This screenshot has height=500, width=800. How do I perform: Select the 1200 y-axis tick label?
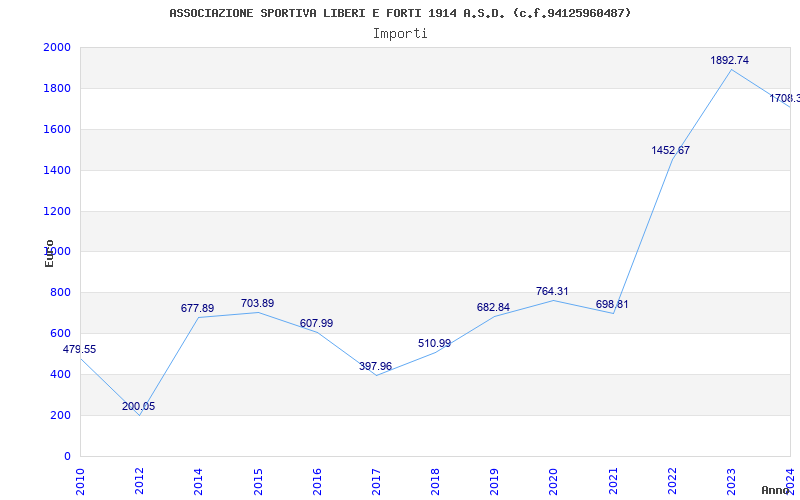(x=56, y=212)
